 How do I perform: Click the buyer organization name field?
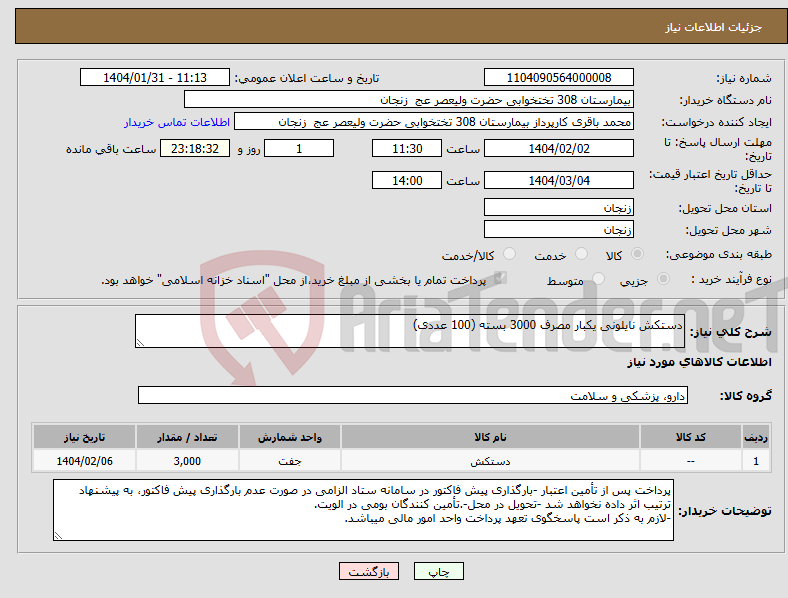(x=409, y=99)
